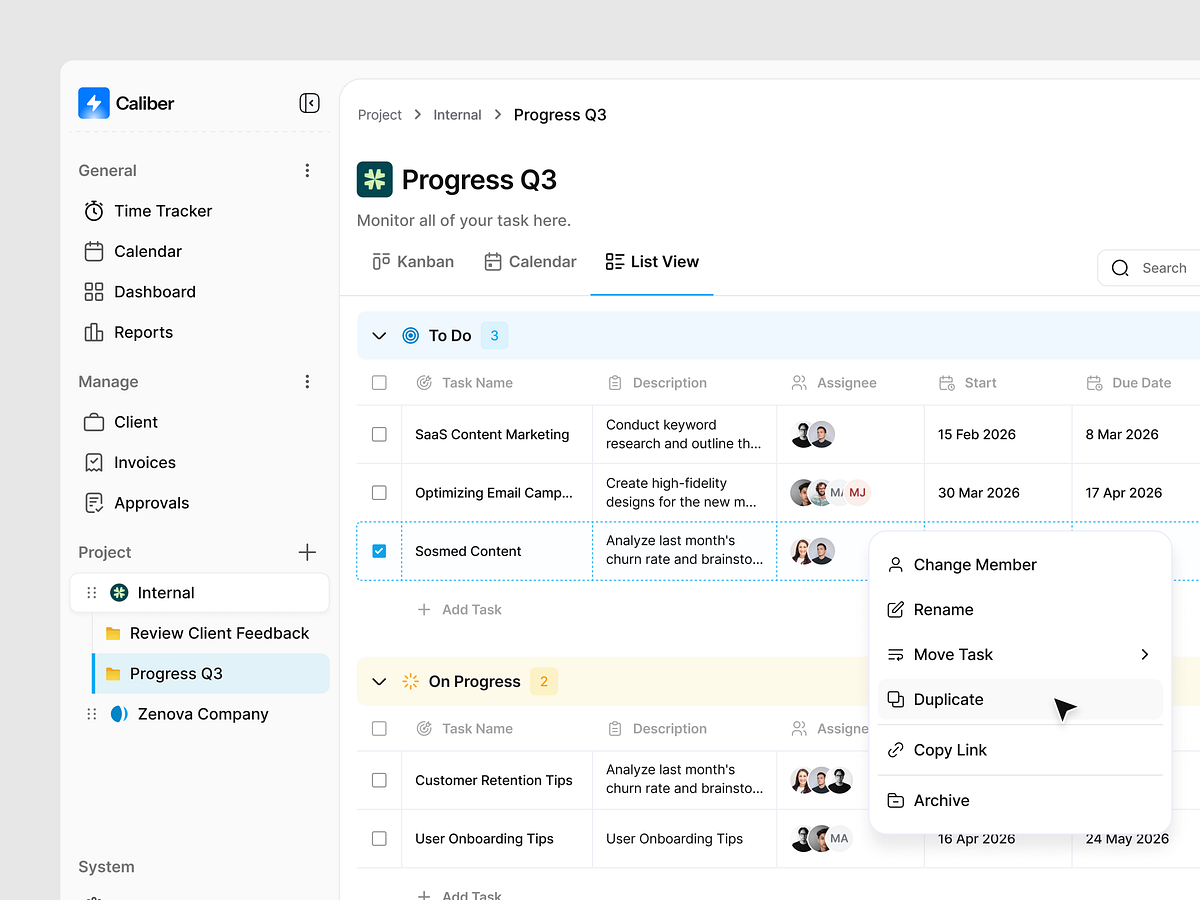Click the Calendar icon in sidebar
1200x900 pixels.
pyautogui.click(x=94, y=252)
